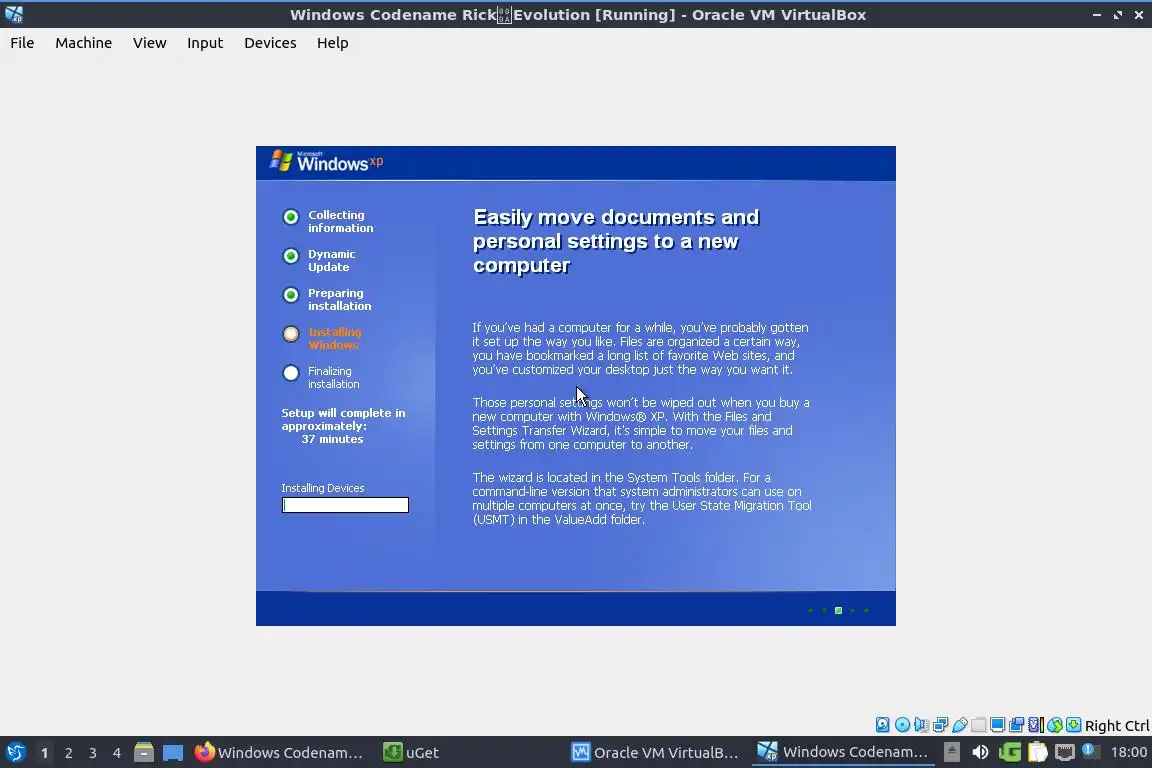Click the Windows XP logo in setup header
The width and height of the screenshot is (1152, 768).
tap(326, 161)
